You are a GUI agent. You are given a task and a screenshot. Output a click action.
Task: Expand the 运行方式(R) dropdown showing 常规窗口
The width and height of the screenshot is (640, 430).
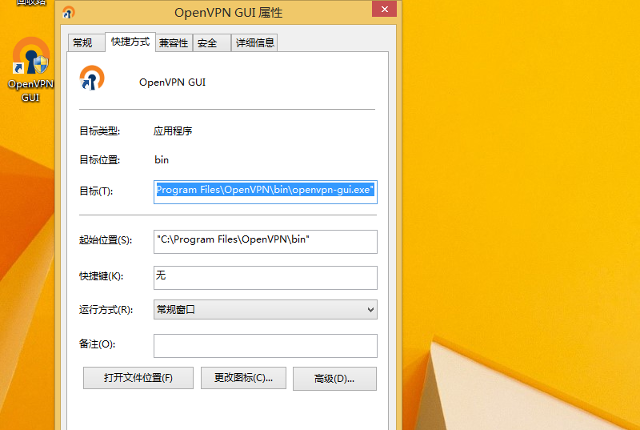pos(265,310)
